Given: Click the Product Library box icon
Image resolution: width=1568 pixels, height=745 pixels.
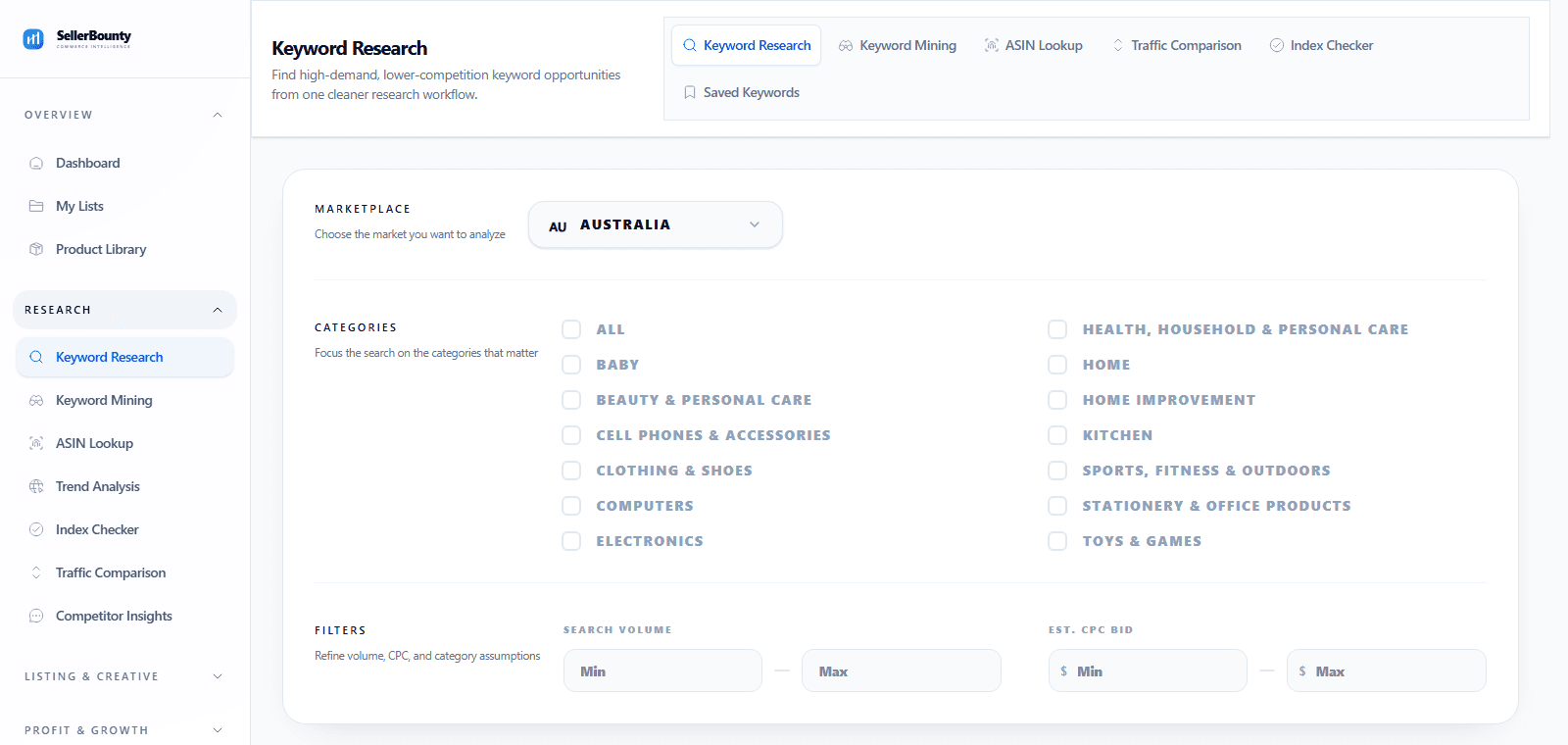Looking at the screenshot, I should (36, 250).
